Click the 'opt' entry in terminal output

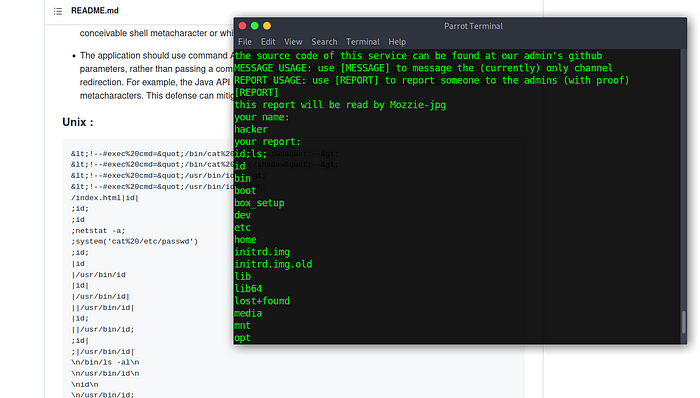(x=242, y=338)
